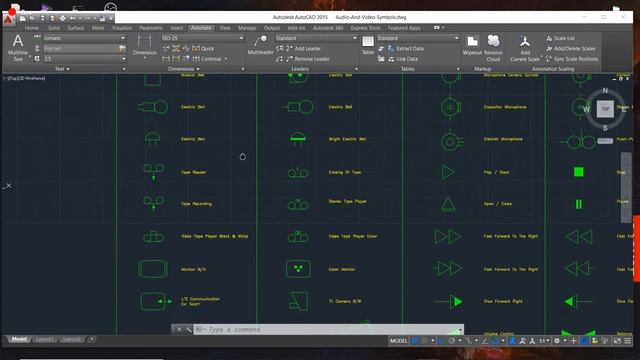Switch to the Layout1 tab

click(44, 339)
